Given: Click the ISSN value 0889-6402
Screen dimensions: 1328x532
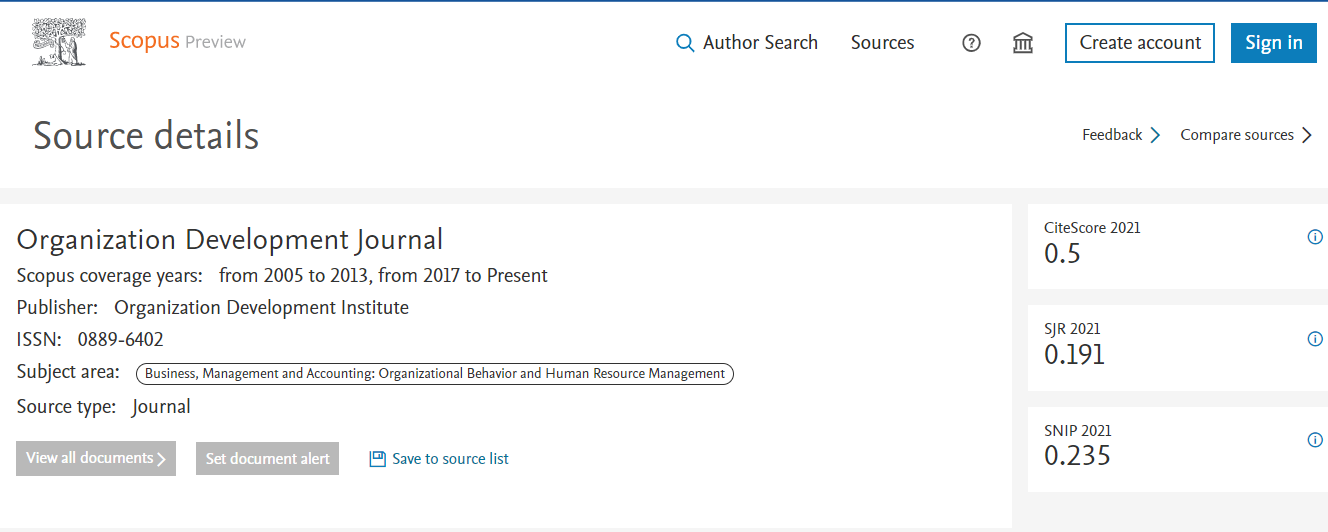Looking at the screenshot, I should (x=120, y=340).
